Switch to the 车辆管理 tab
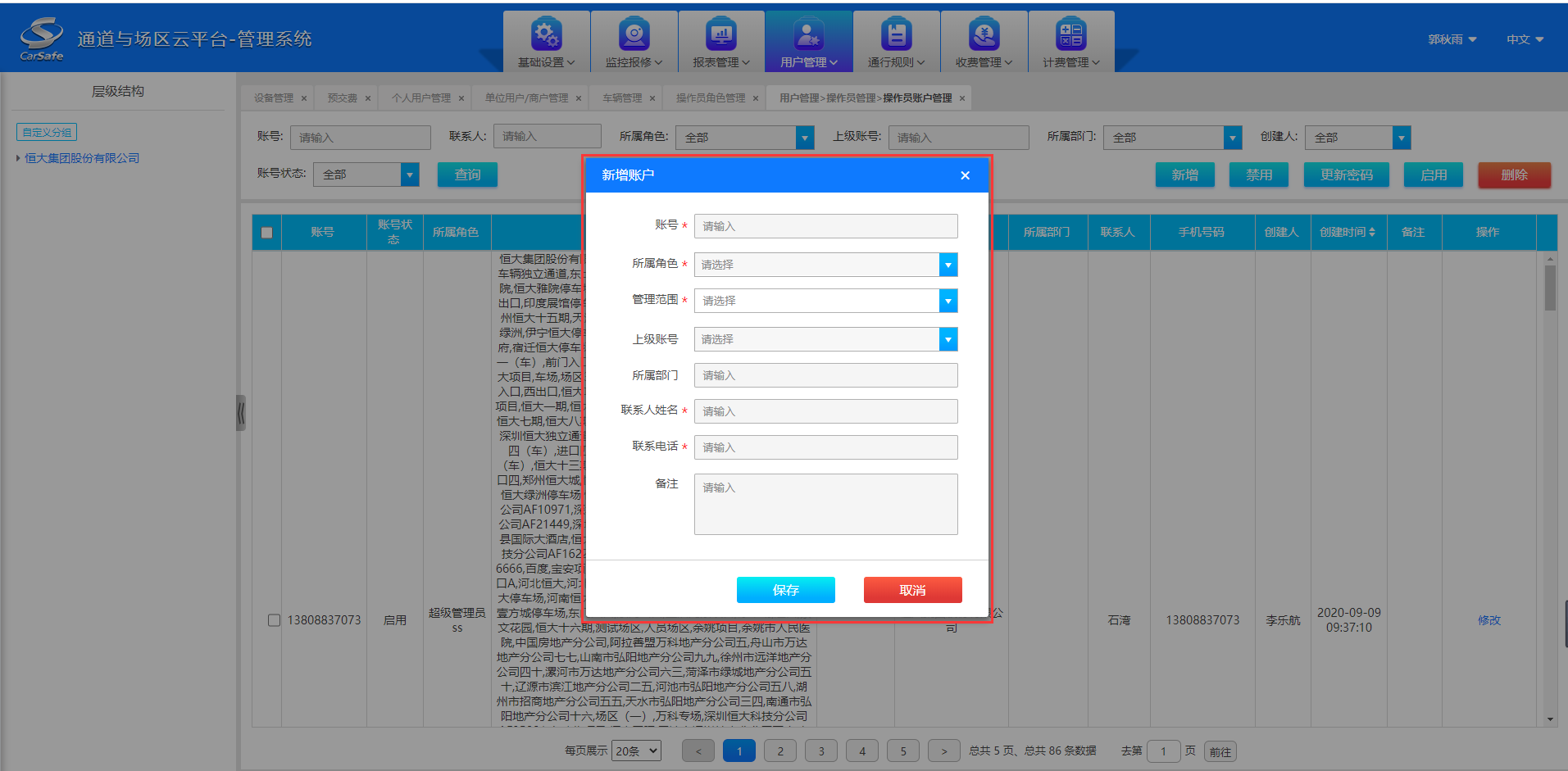The image size is (1568, 771). point(622,98)
